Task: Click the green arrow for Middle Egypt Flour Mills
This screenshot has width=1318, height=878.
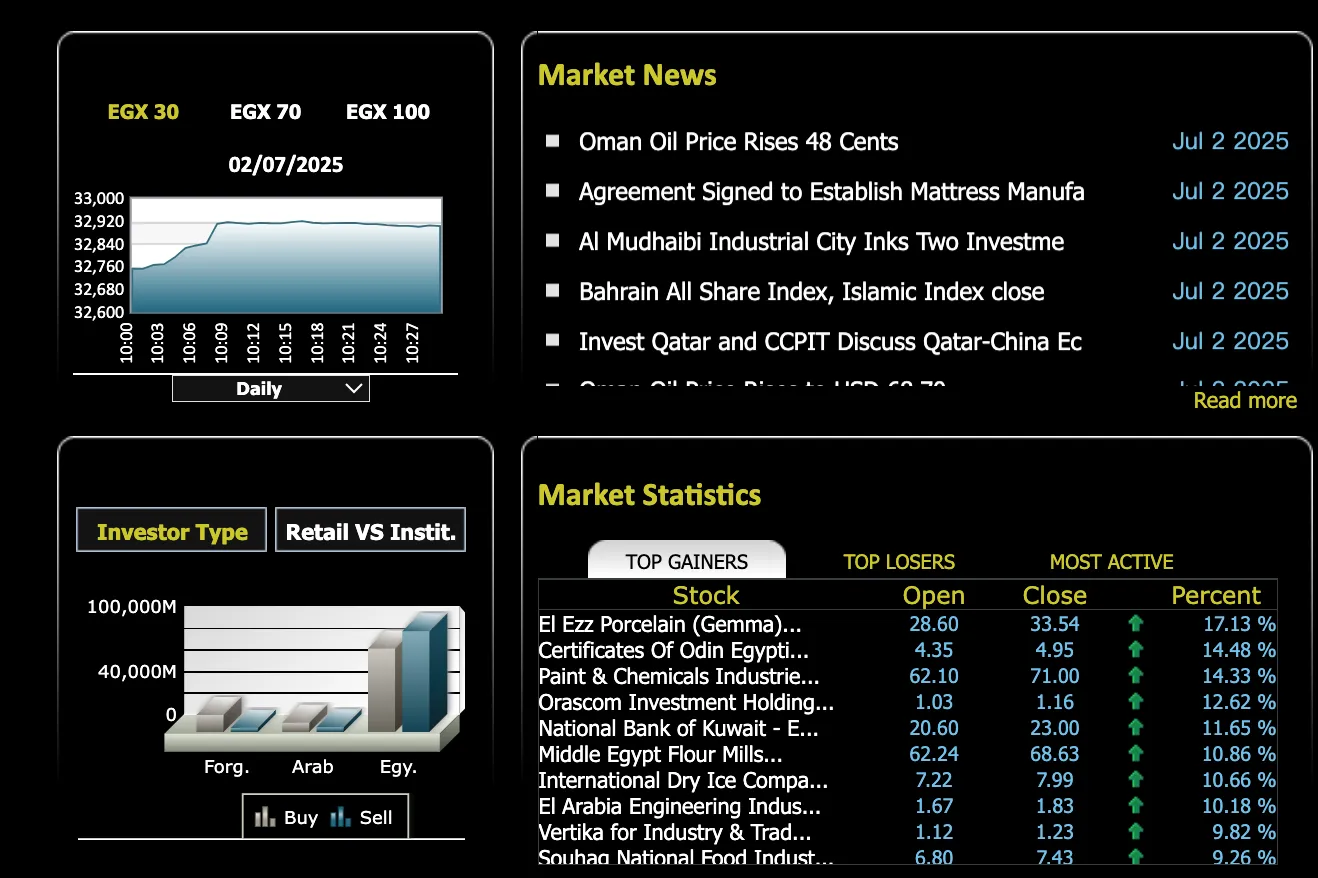Action: [1135, 754]
